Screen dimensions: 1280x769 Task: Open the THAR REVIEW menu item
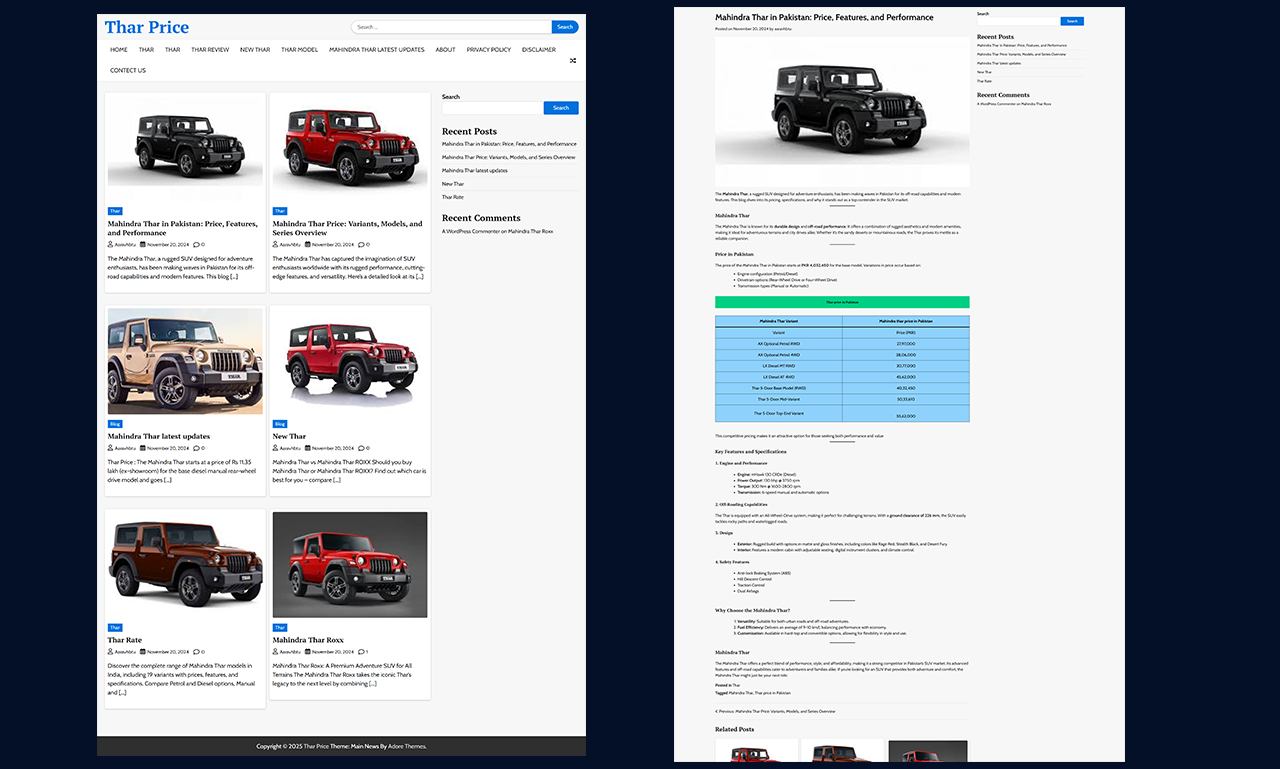tap(210, 49)
